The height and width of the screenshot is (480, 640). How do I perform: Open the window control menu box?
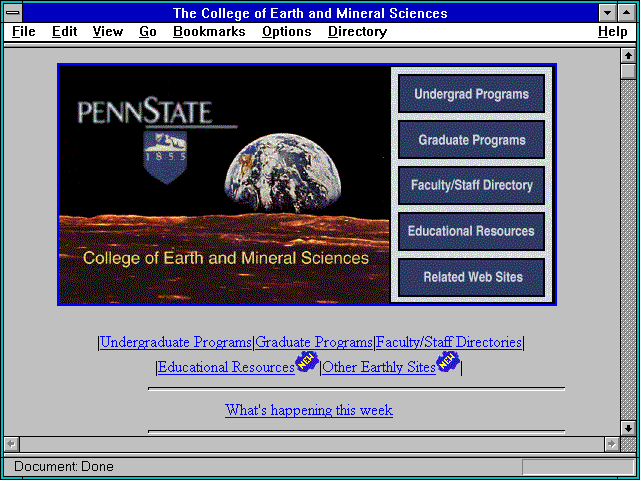[13, 13]
